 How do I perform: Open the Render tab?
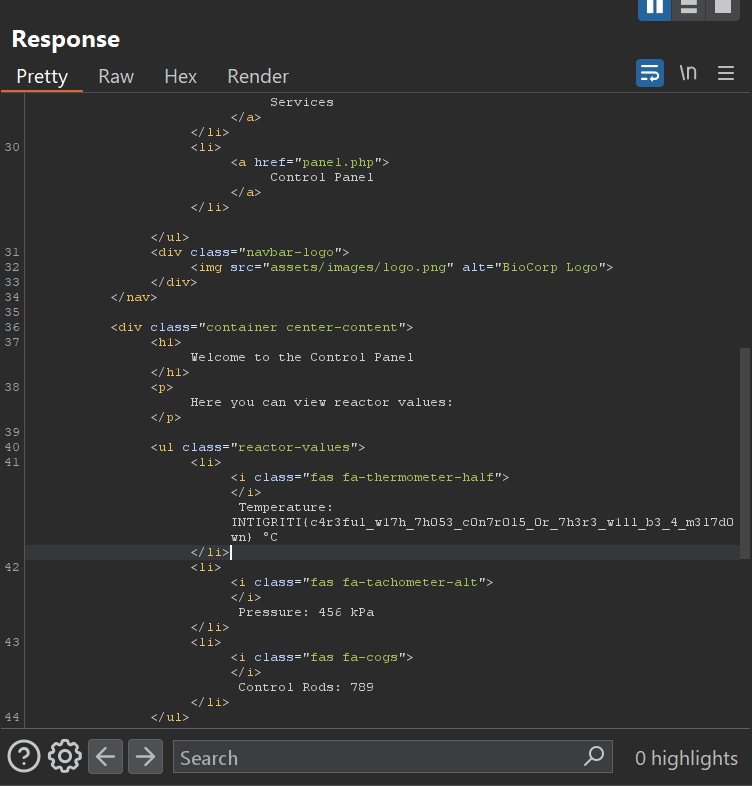[258, 76]
